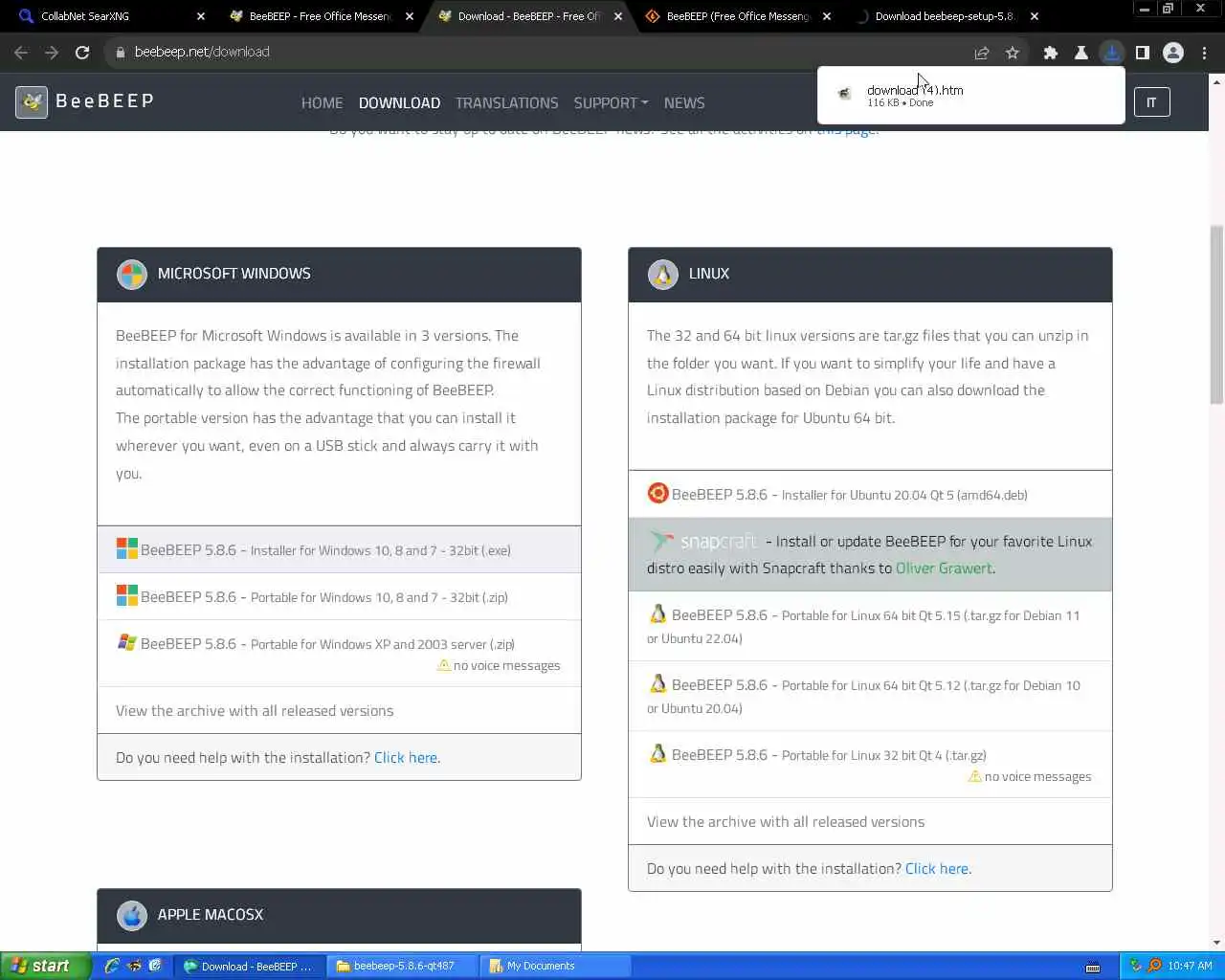Go back to the previous page
This screenshot has width=1225, height=980.
tap(21, 53)
